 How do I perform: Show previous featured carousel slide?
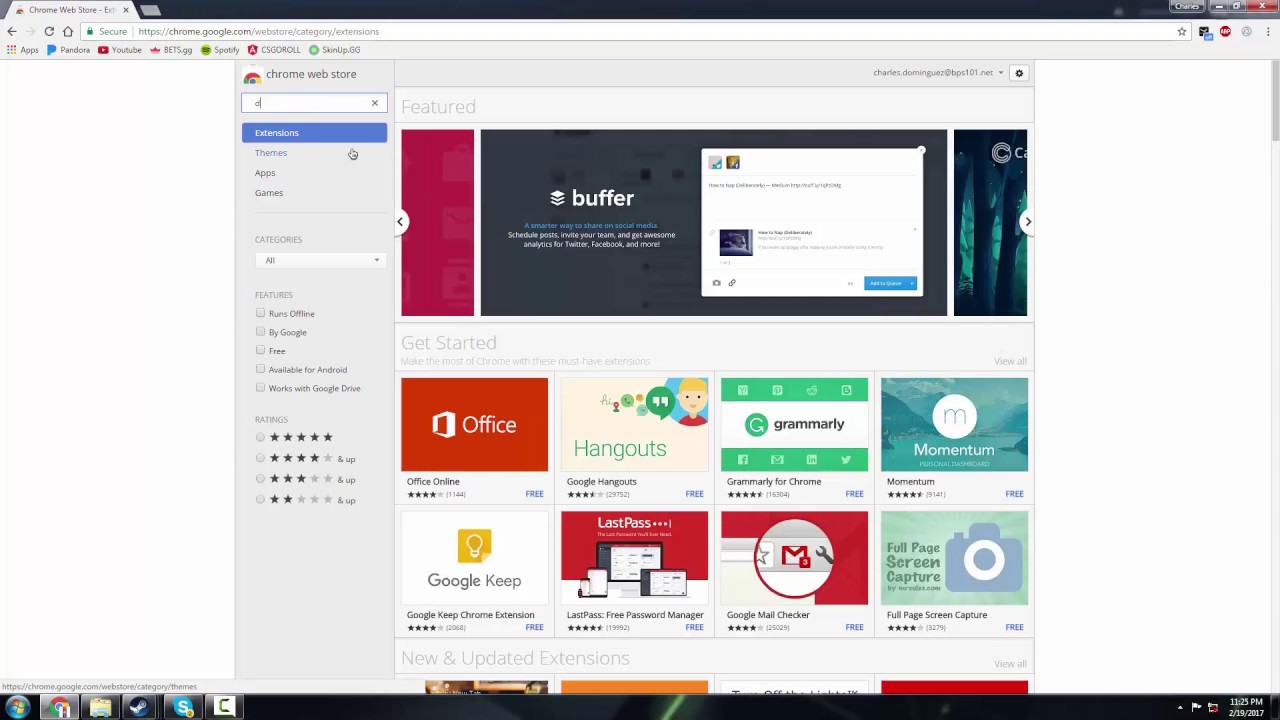[400, 222]
